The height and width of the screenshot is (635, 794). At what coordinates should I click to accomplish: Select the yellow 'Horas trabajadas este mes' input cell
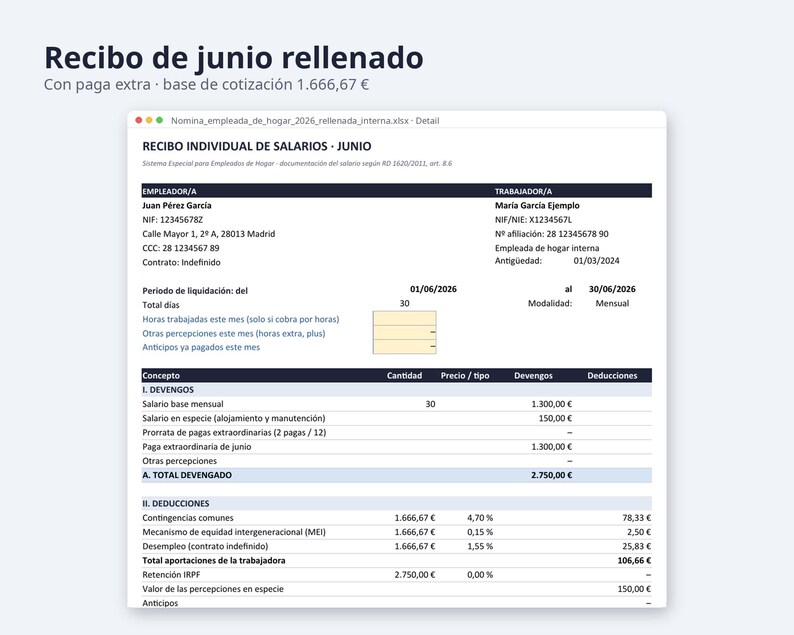point(405,319)
